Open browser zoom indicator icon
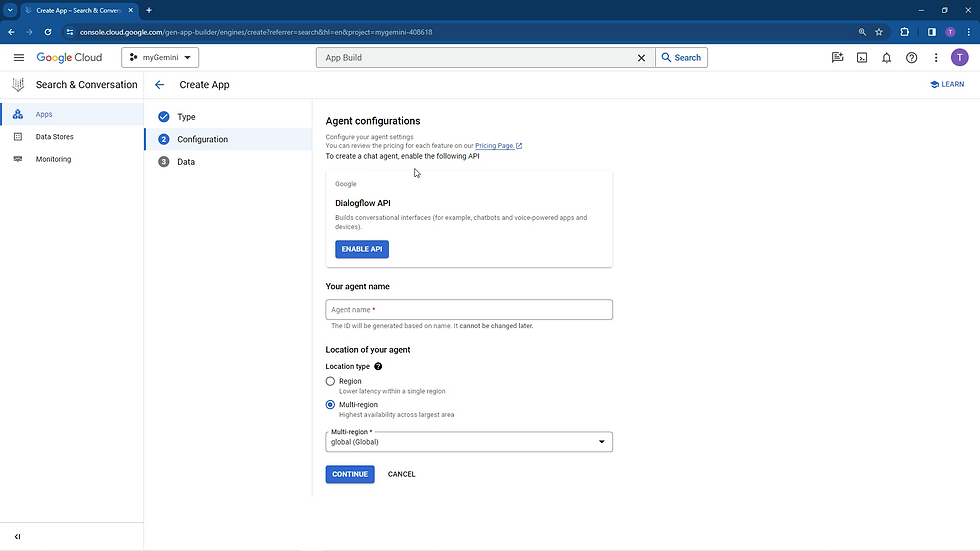This screenshot has width=980, height=551. [862, 32]
